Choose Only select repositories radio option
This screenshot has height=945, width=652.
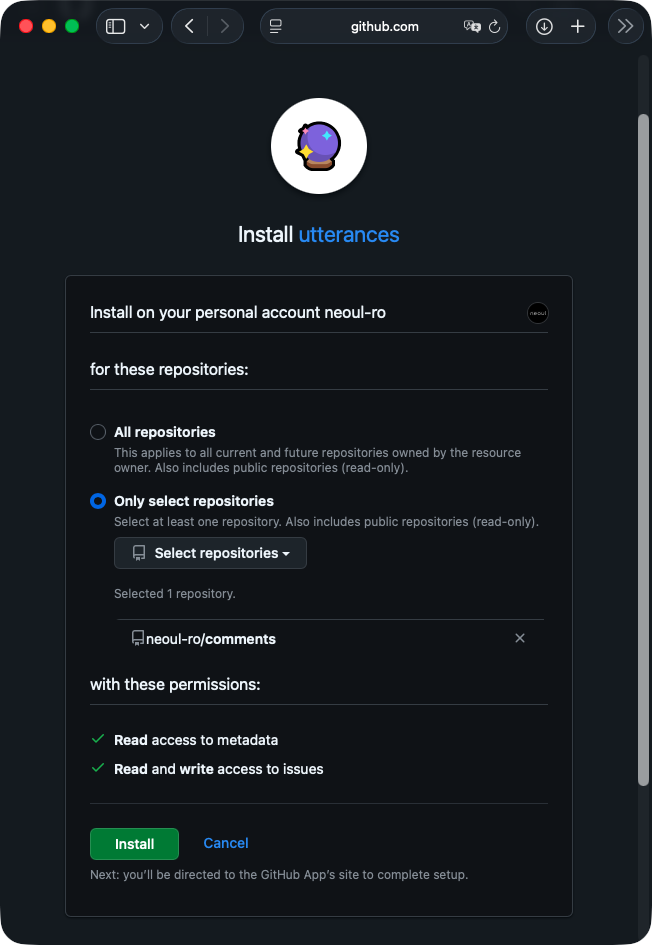coord(98,501)
